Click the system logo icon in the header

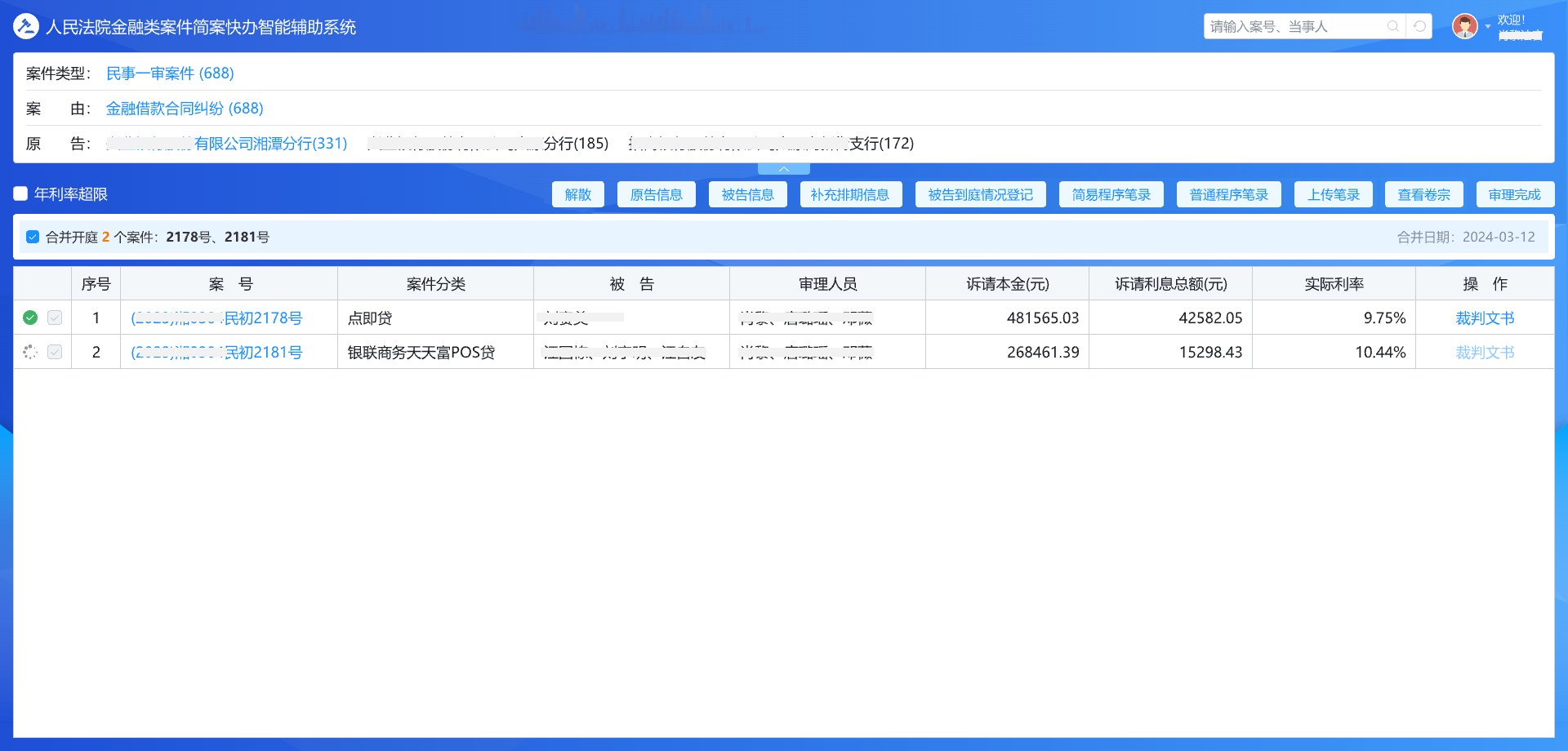coord(26,27)
